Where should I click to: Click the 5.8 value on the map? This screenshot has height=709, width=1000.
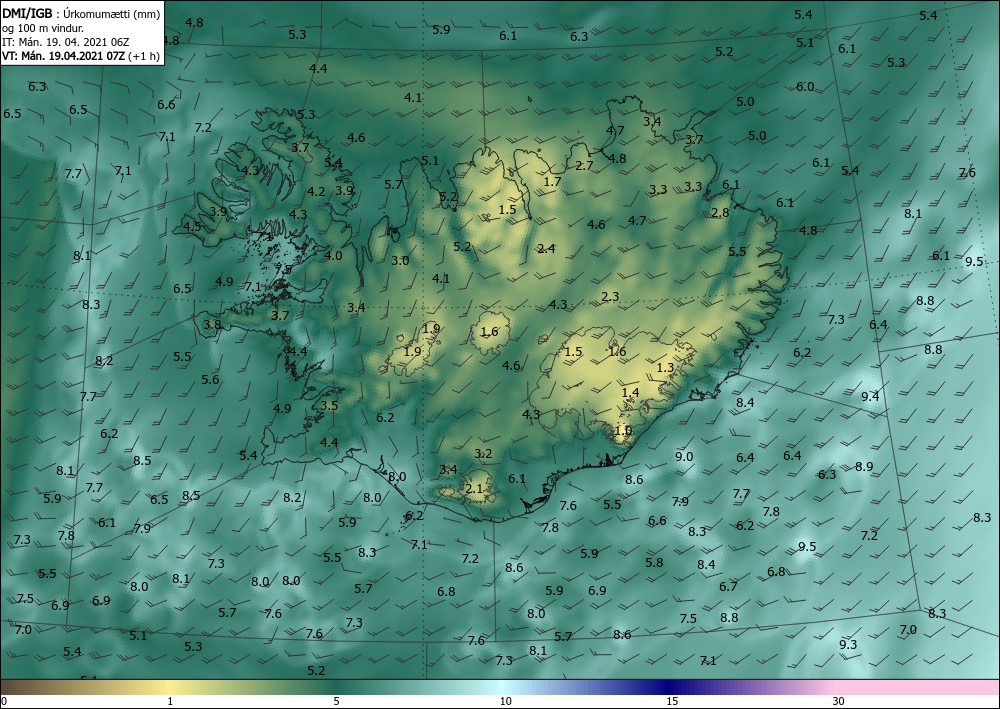654,563
